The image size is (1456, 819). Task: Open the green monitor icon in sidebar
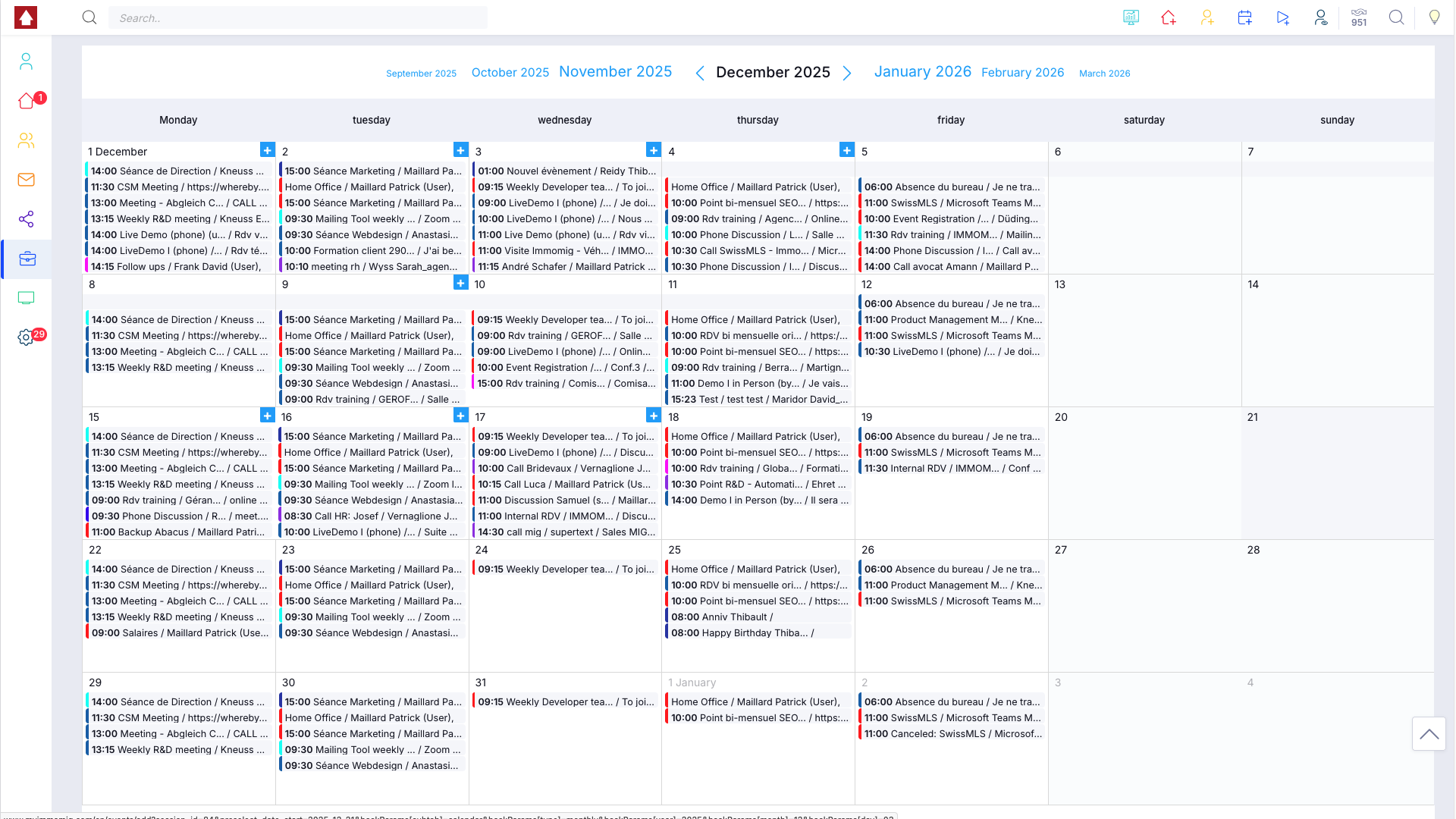pyautogui.click(x=26, y=298)
